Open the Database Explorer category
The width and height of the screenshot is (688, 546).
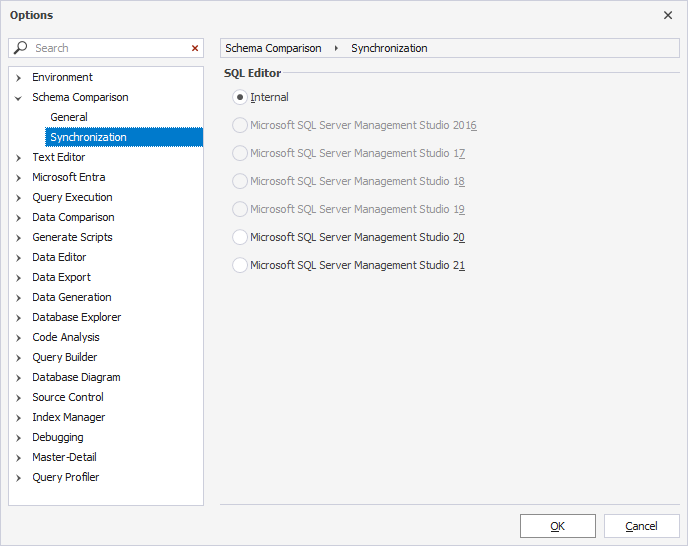point(77,317)
